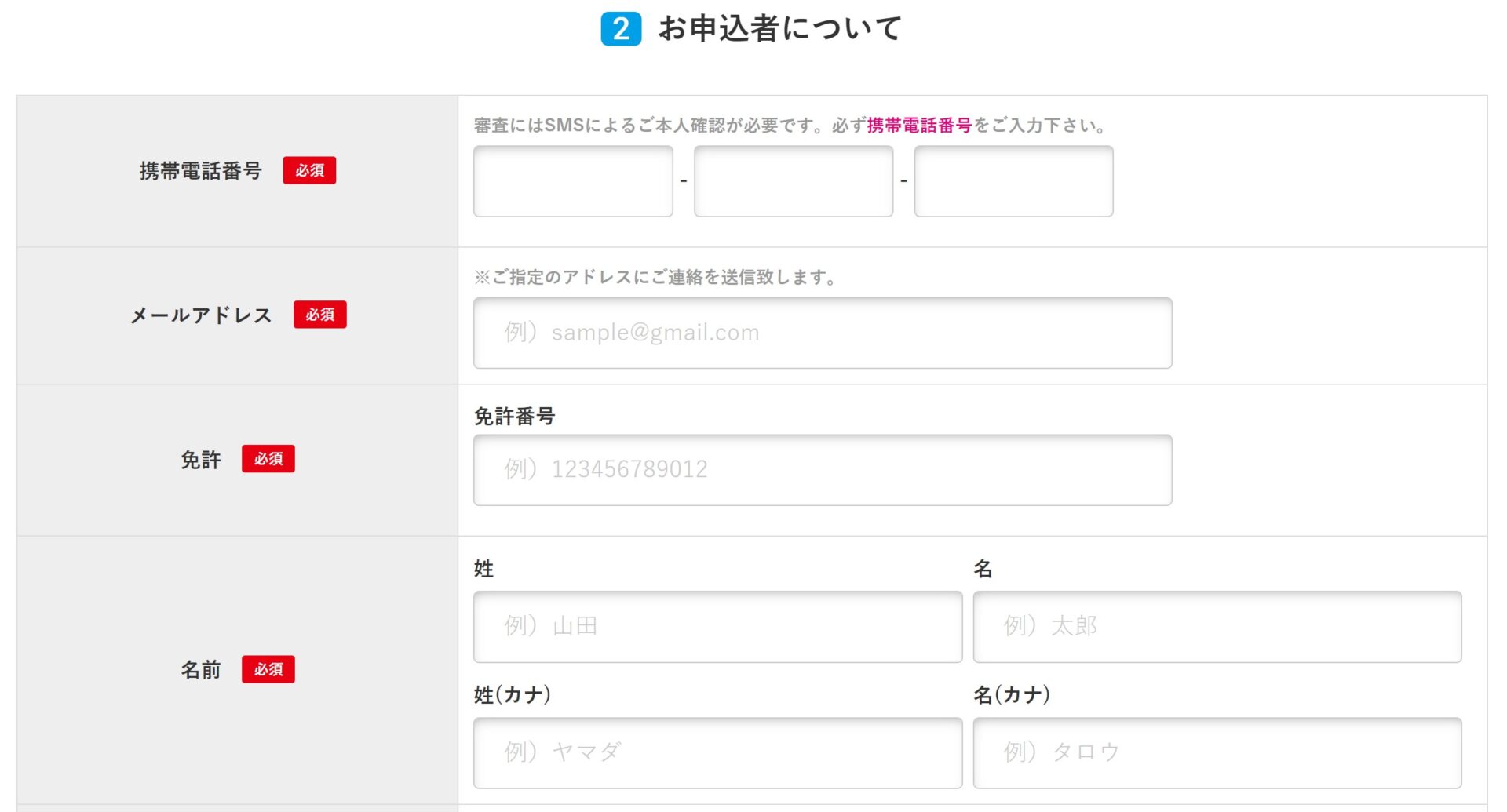Select the 名 field showing 太郎
Screen dimensions: 1507x812
(x=1217, y=627)
